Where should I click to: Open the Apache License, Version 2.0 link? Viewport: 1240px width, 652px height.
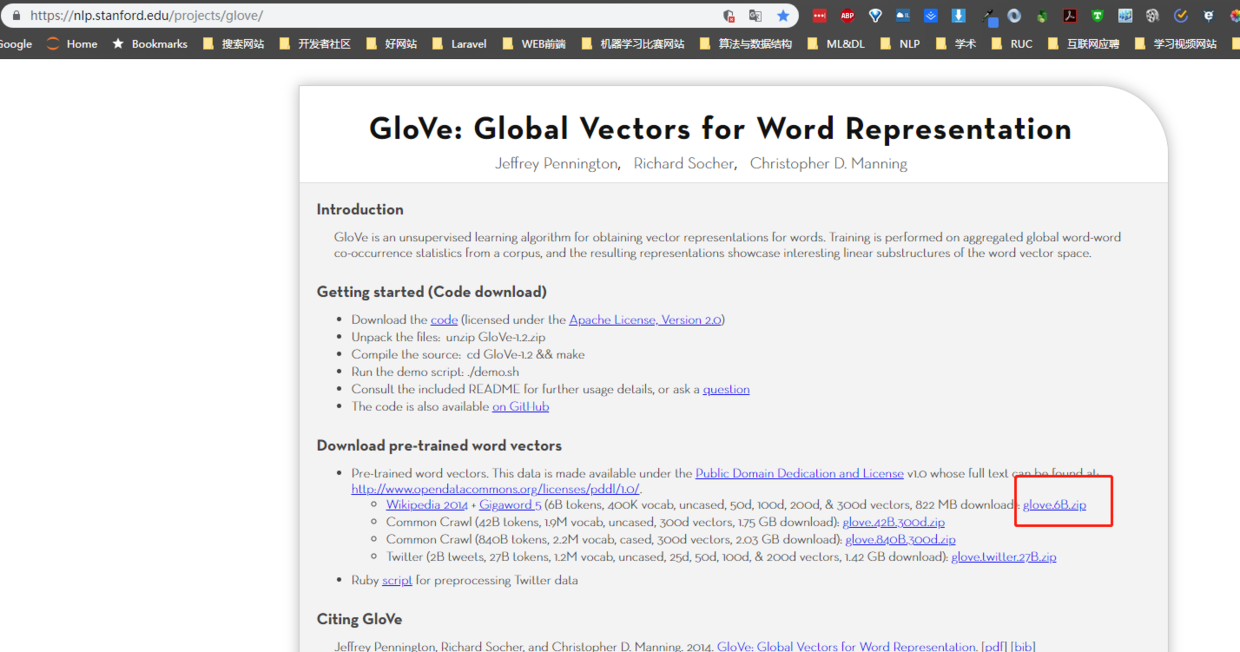click(x=645, y=320)
